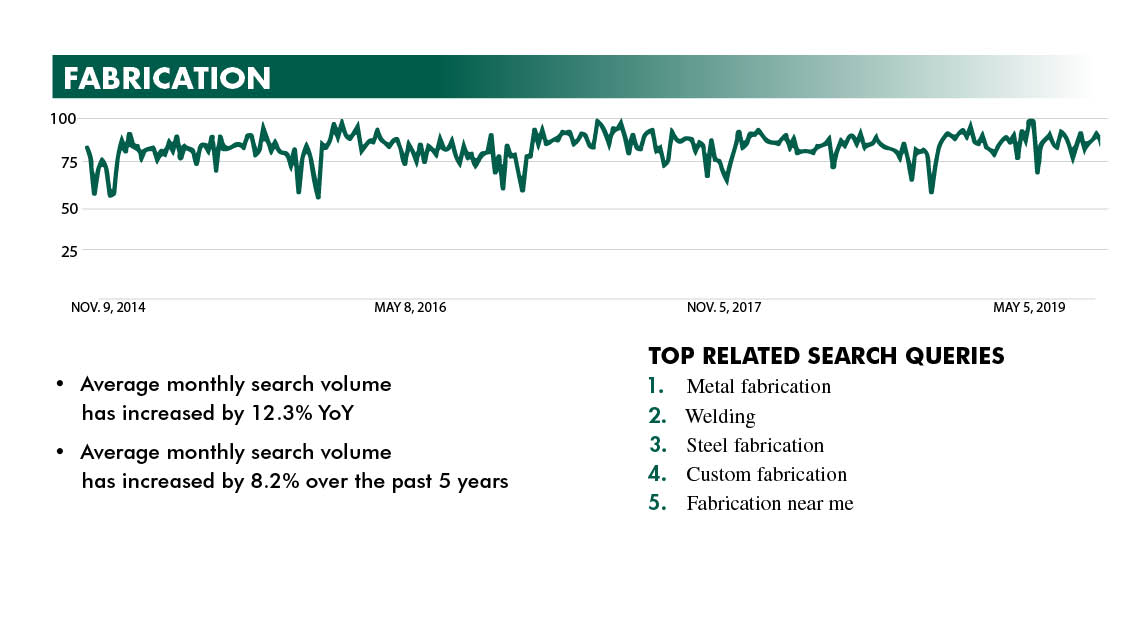
Task: Select the 25 y-axis label
Action: [69, 252]
